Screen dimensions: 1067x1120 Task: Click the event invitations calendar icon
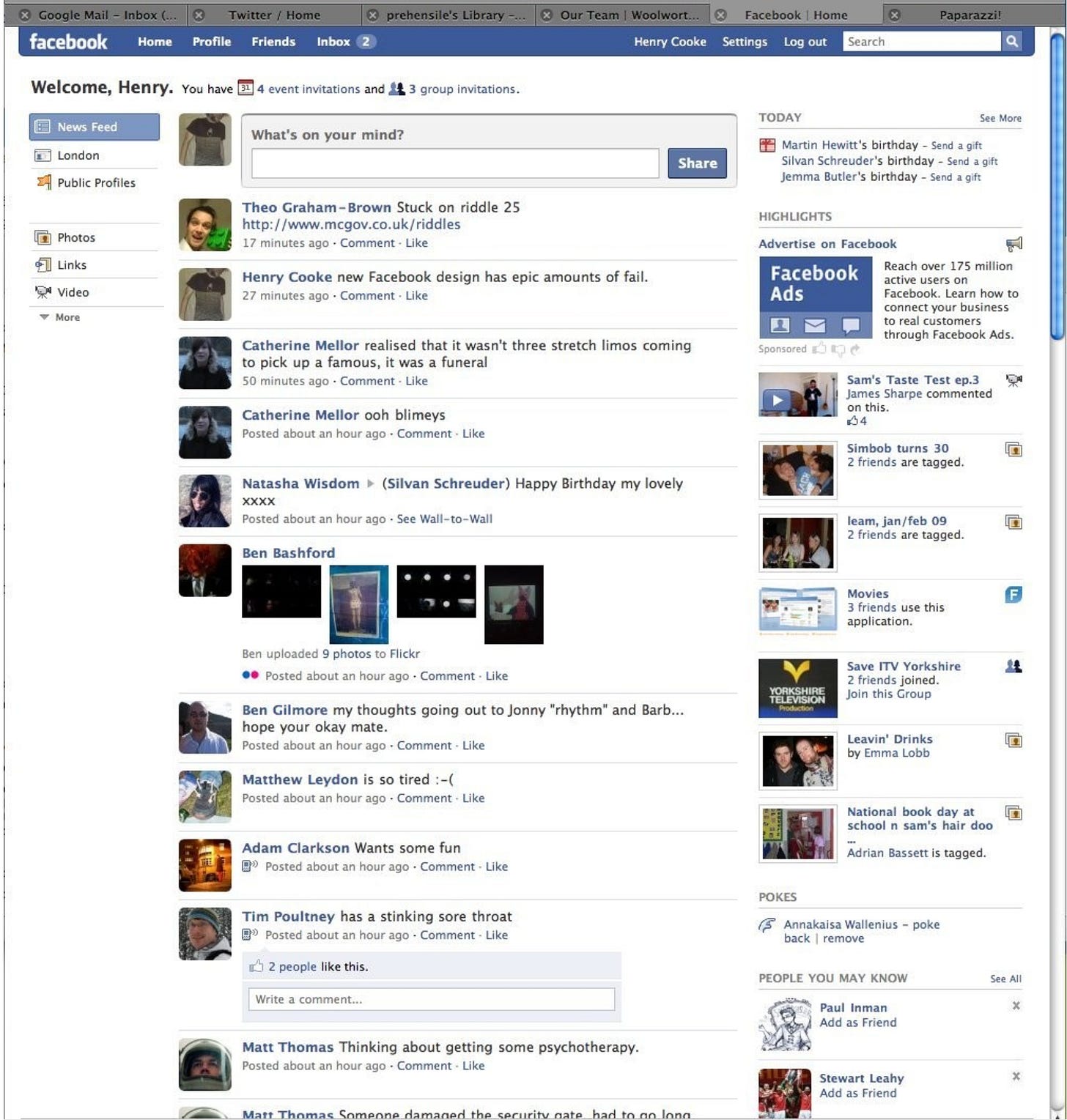[x=245, y=88]
